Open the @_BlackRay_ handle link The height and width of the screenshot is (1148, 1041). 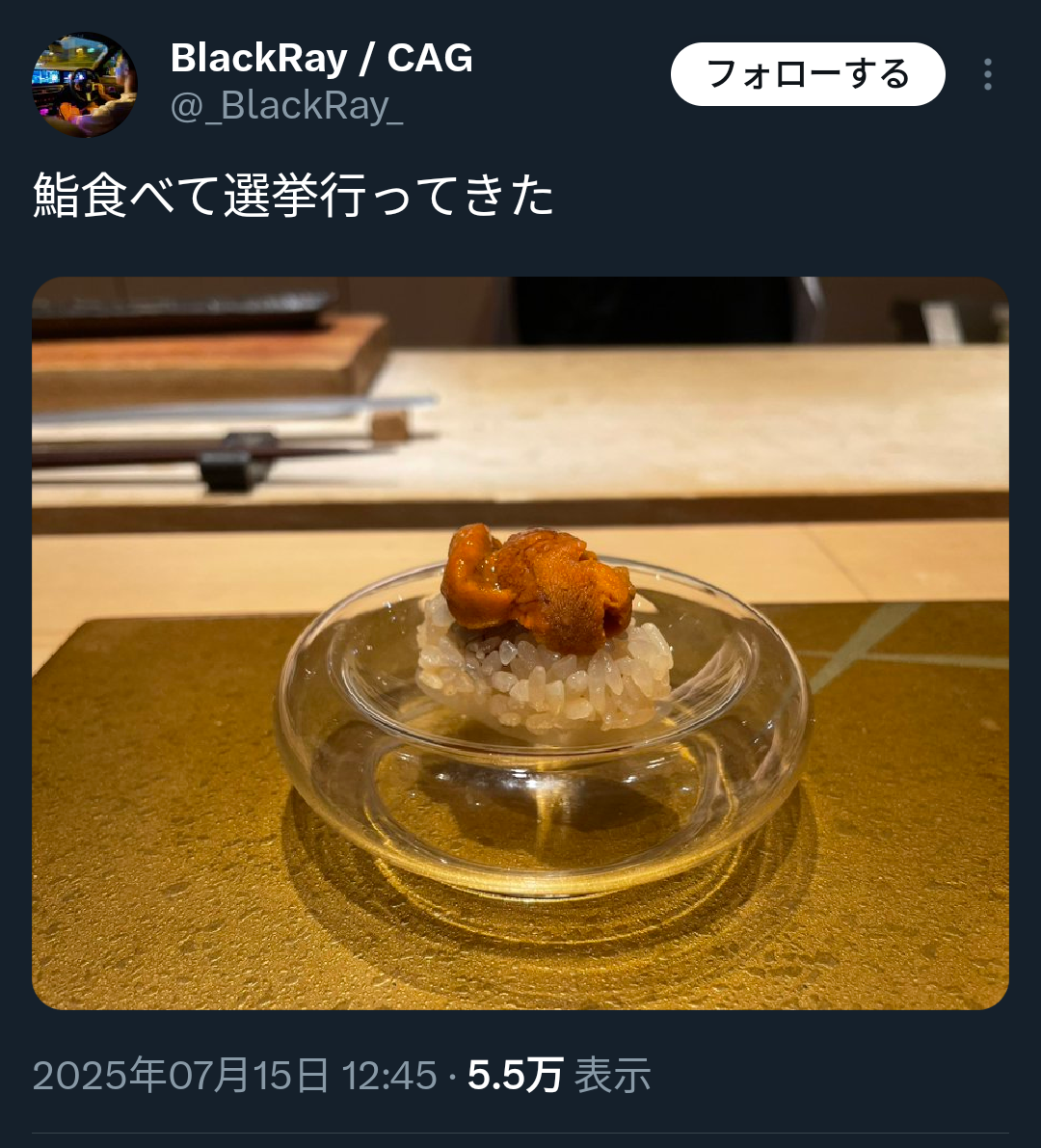click(x=286, y=106)
